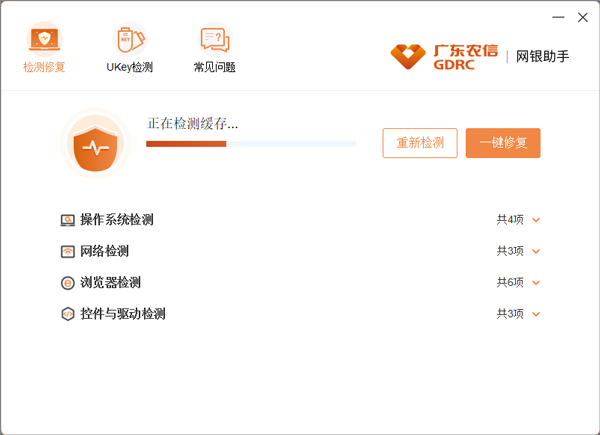Click the 控件与驱动检测 code hexagon icon

(68, 314)
